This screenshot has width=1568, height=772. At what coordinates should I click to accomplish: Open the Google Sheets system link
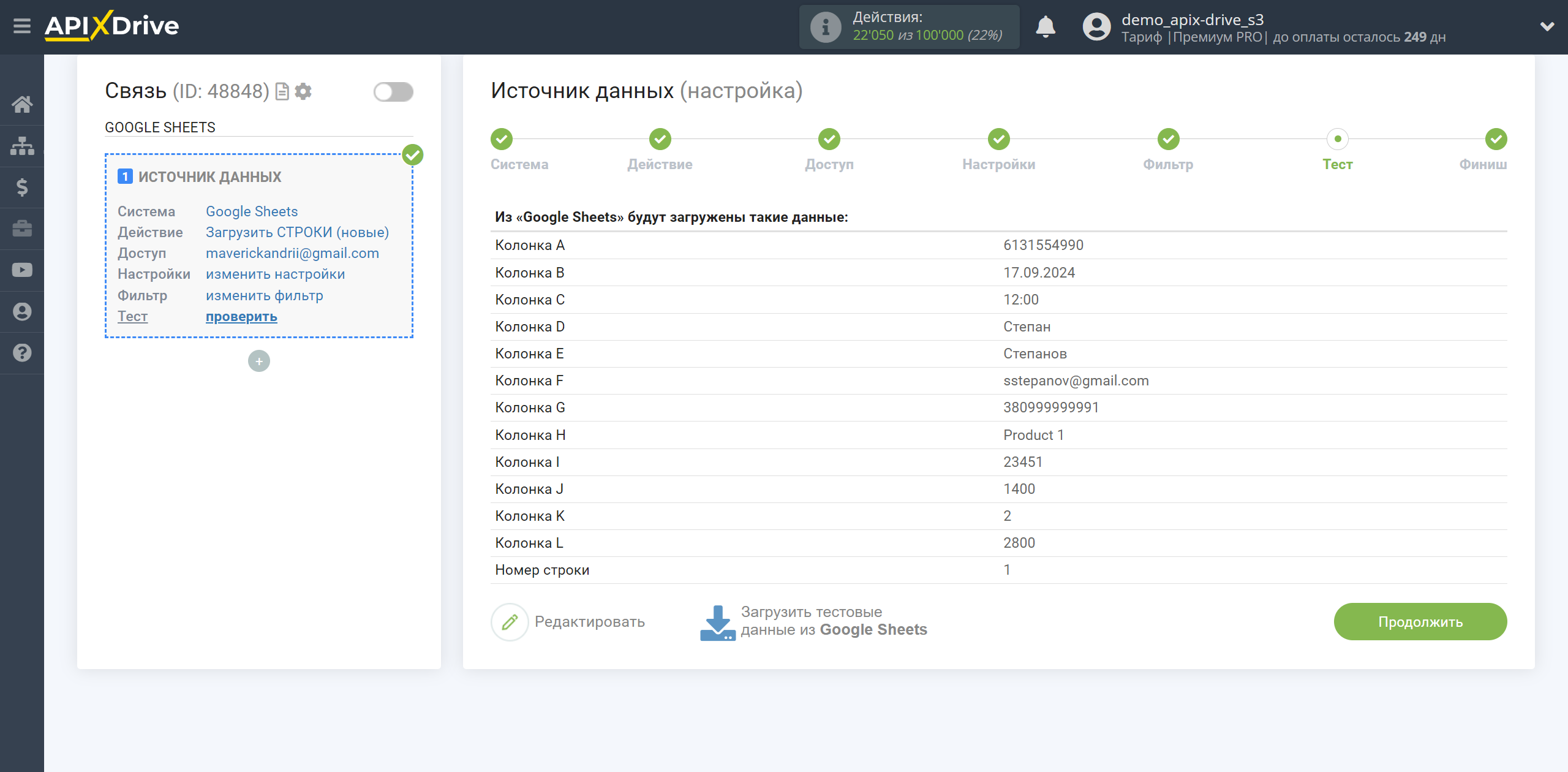pos(252,211)
